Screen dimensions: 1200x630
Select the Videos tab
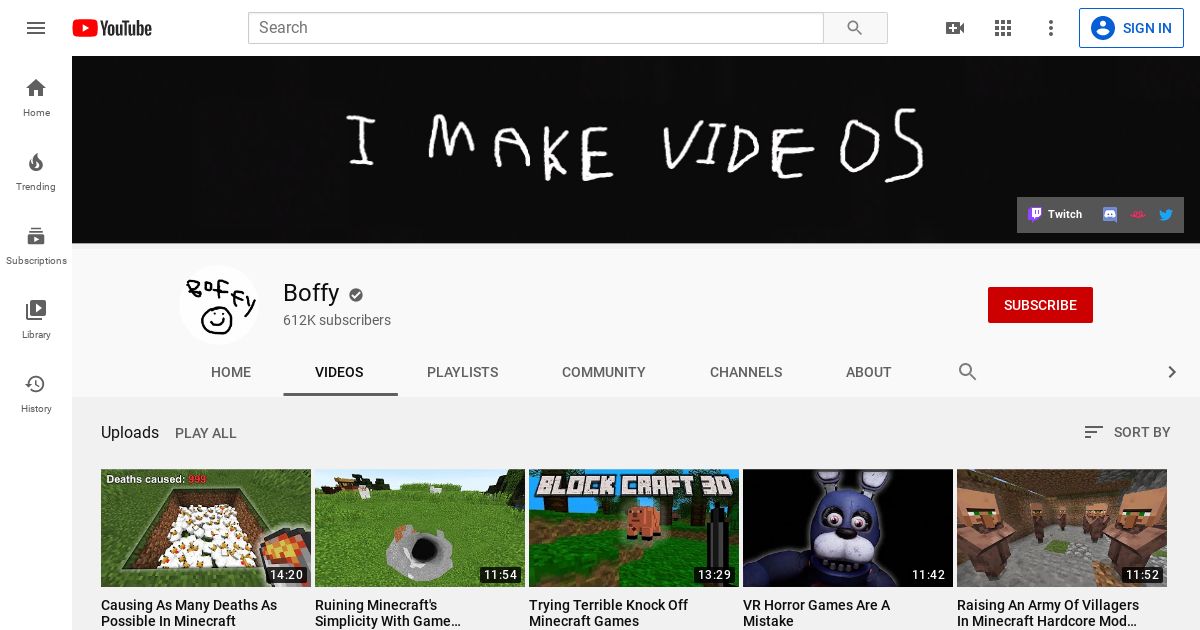click(339, 372)
